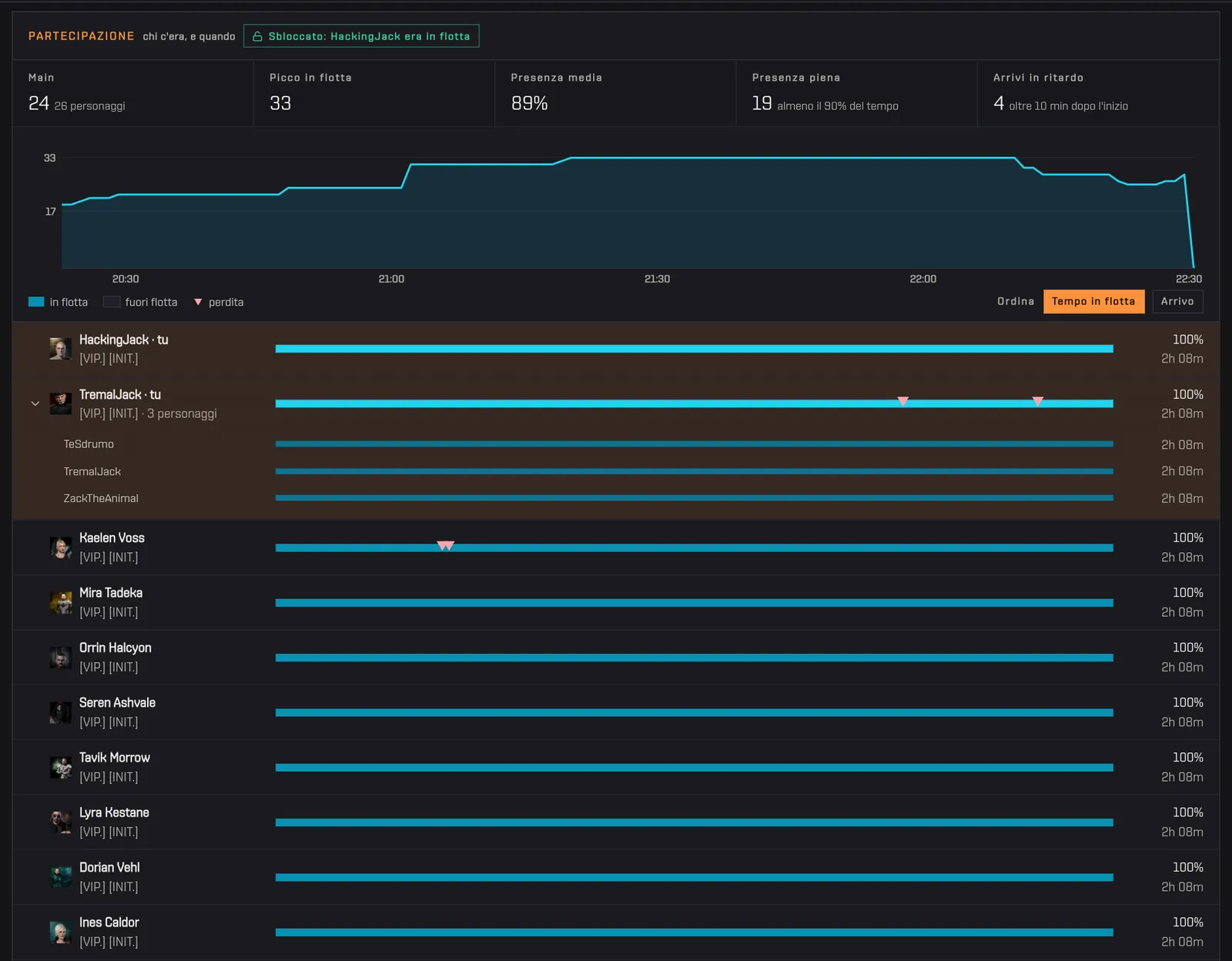Click Seren Ashvale's avatar
This screenshot has height=961, width=1232.
[x=61, y=712]
